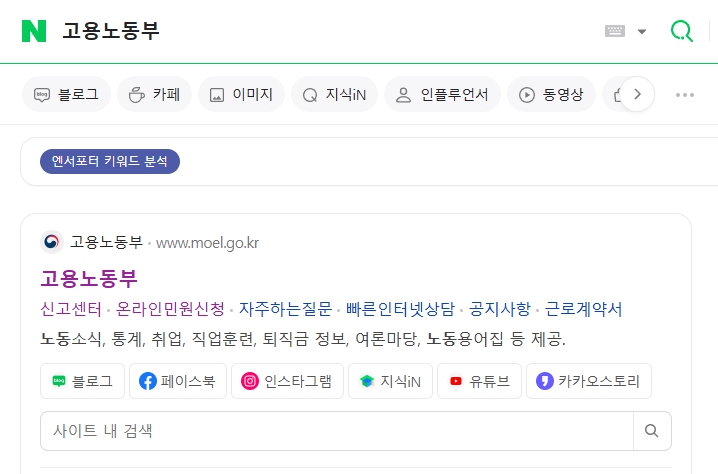718x474 pixels.
Task: Click the green search magnifier icon
Action: (681, 31)
